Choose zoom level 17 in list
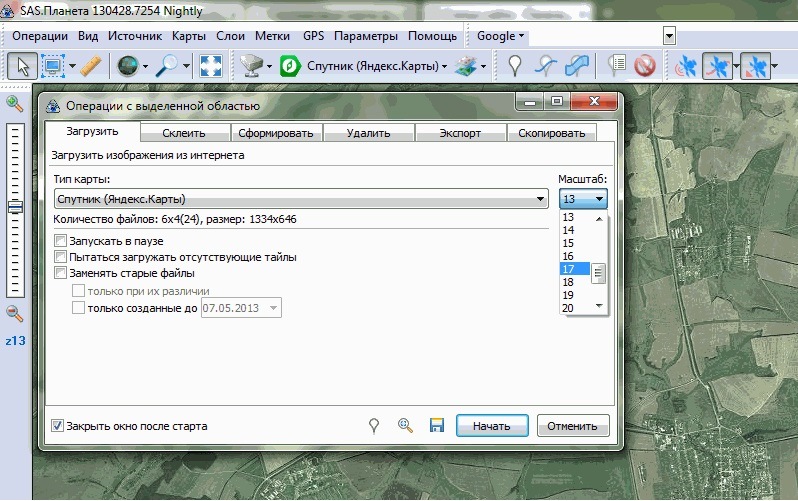 [x=575, y=269]
